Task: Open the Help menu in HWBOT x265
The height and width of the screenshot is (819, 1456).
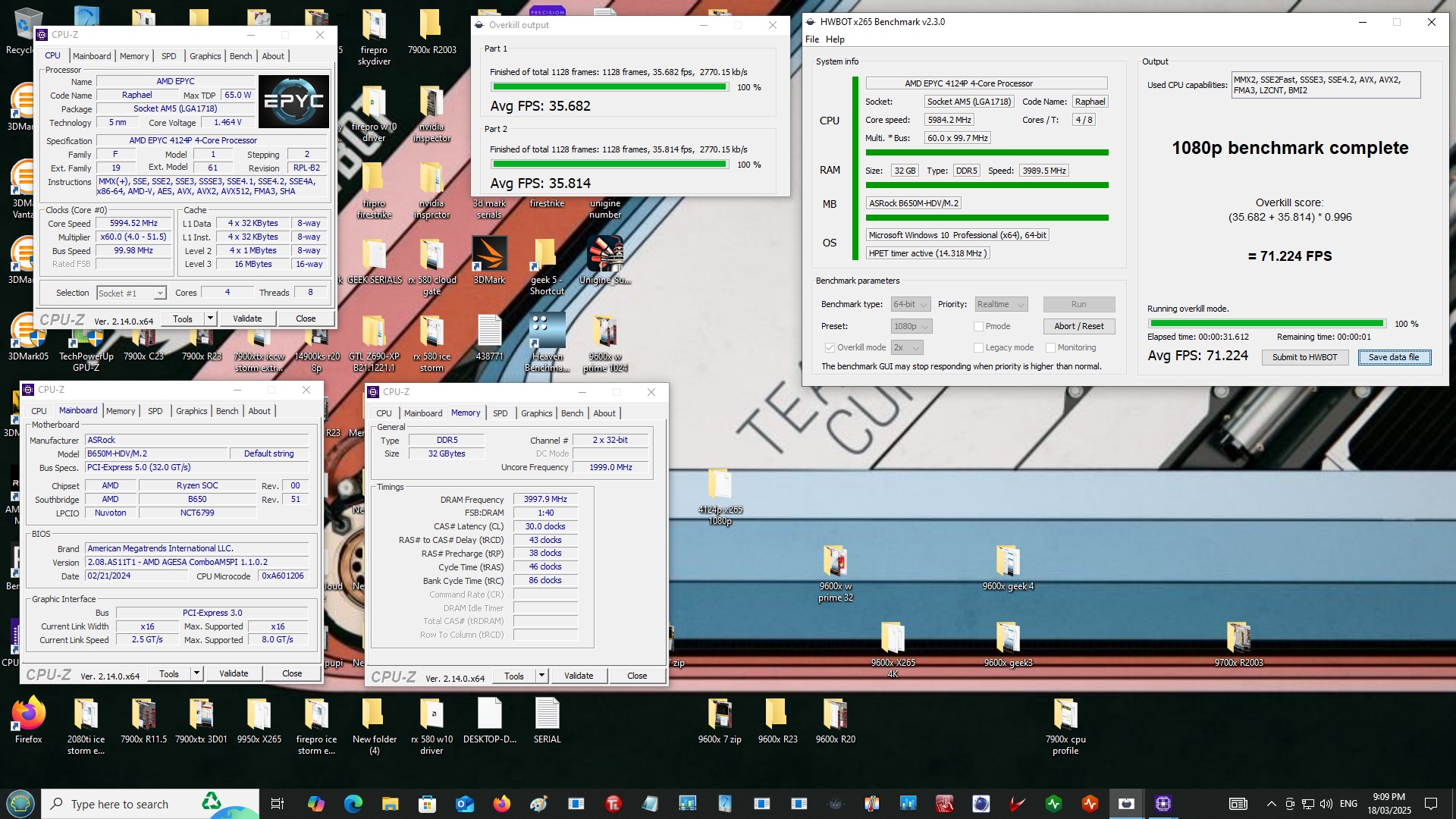Action: coord(835,39)
